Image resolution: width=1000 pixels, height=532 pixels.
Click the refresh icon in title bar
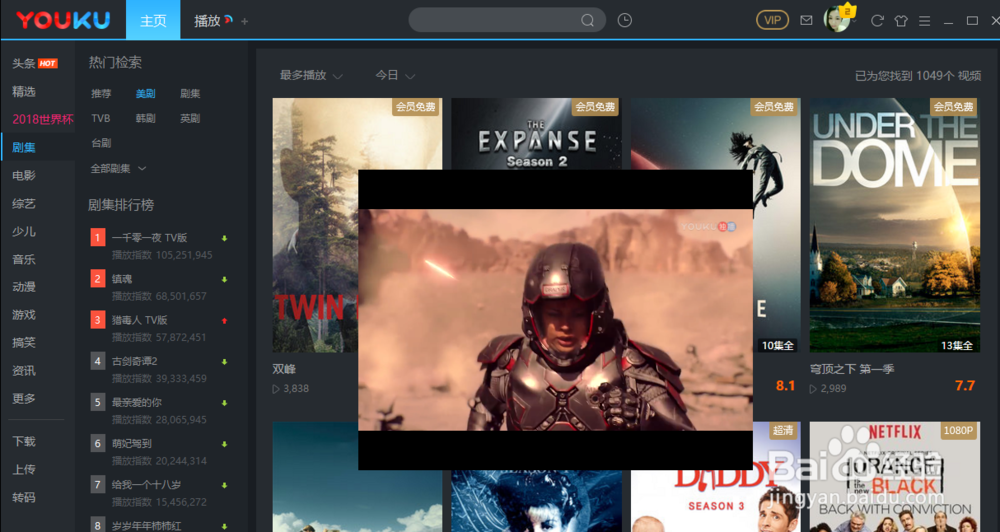877,21
